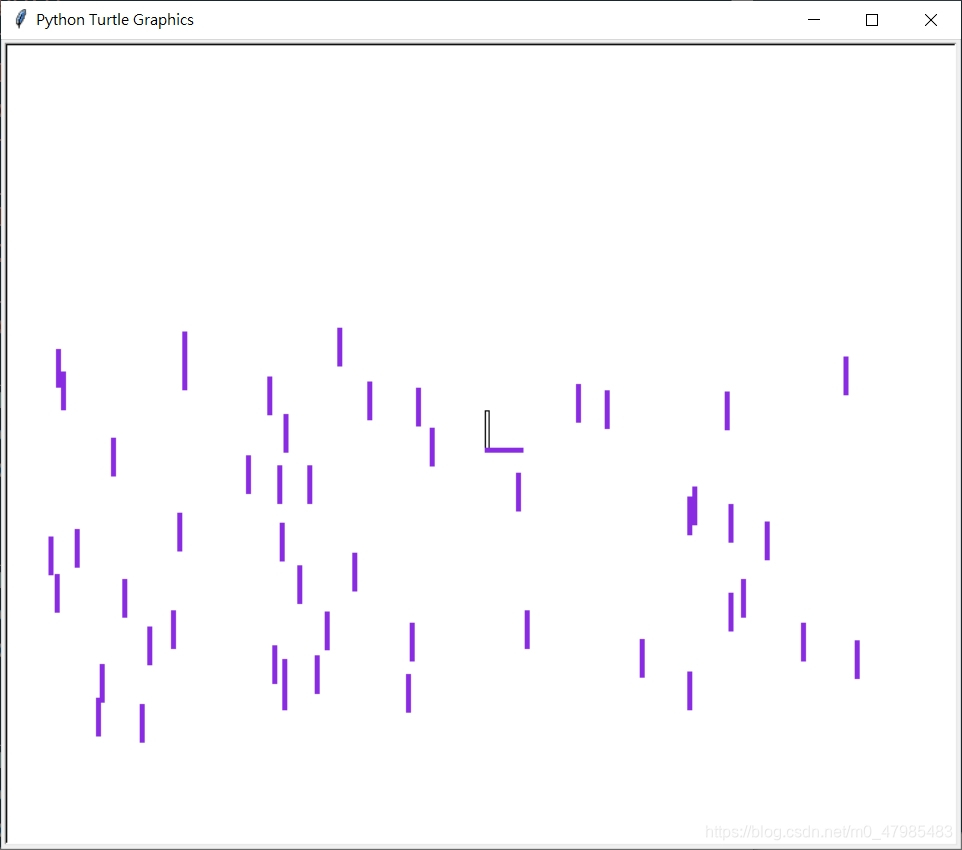Image resolution: width=962 pixels, height=850 pixels.
Task: Maximize the Python Turtle Graphics window
Action: click(x=871, y=19)
